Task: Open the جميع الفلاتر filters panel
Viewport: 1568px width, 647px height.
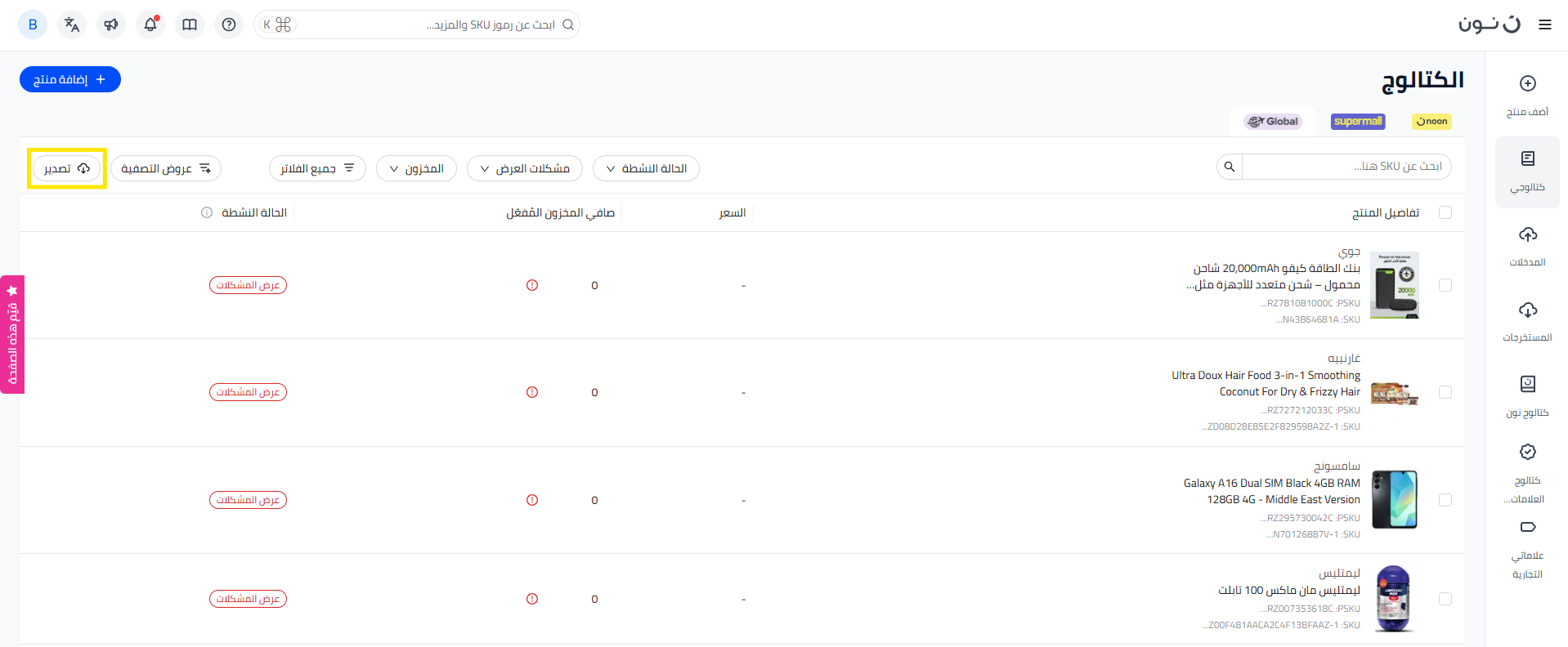Action: [x=317, y=168]
